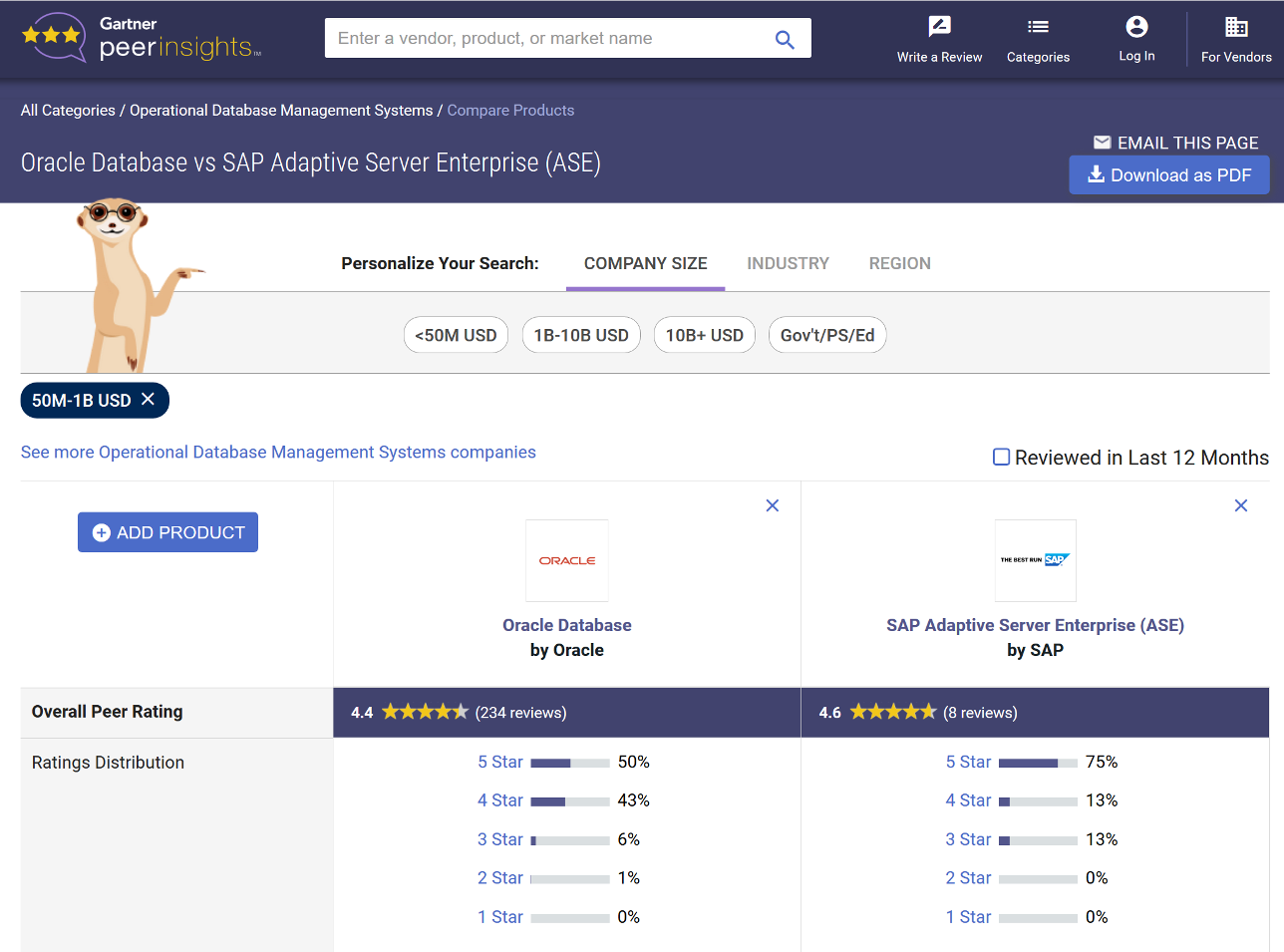This screenshot has width=1284, height=952.
Task: Open the SAP Adaptive Server Enterprise (ASE) link
Action: pos(1035,625)
